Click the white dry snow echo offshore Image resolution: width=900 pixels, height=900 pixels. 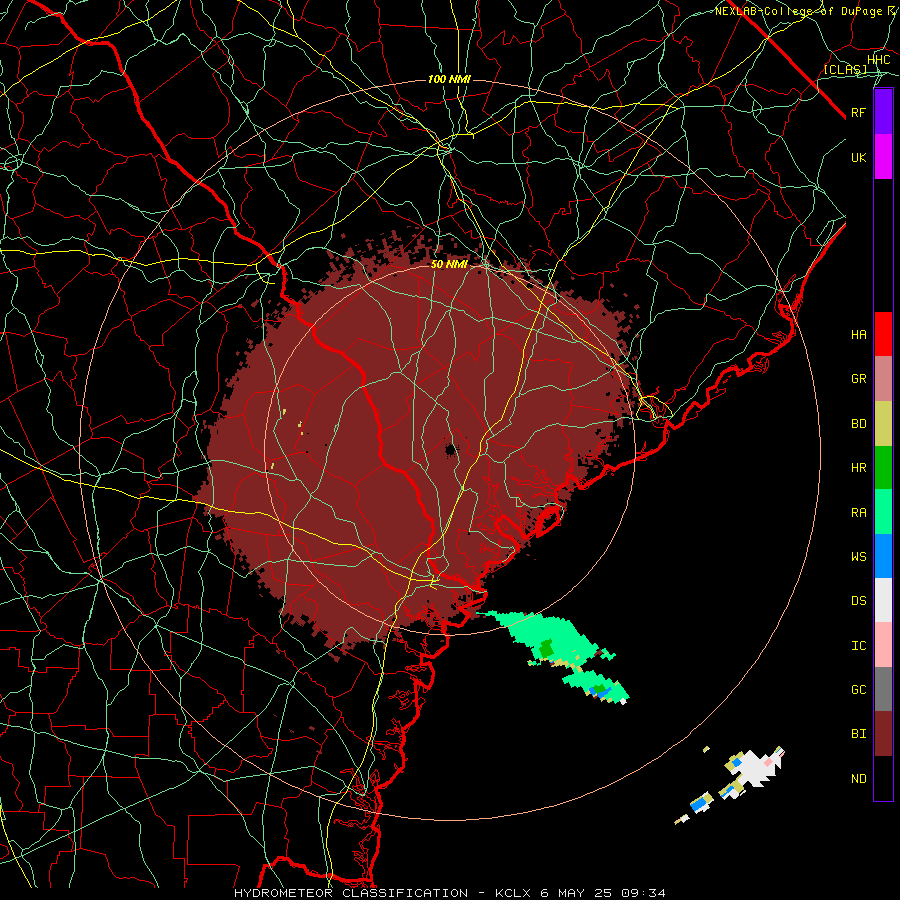click(x=758, y=768)
